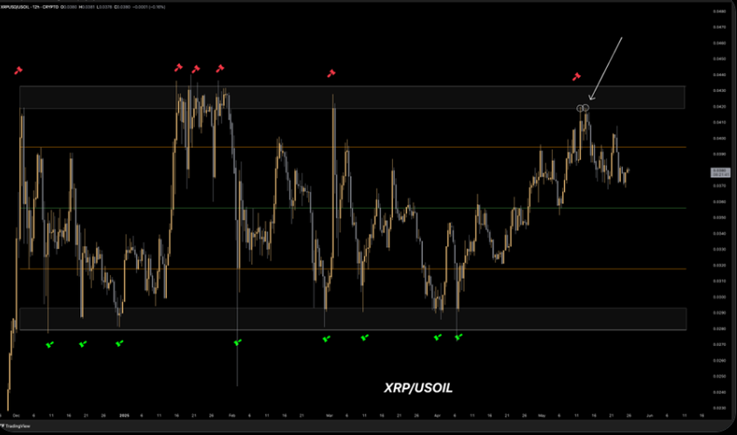Select the white arrow drawing
This screenshot has width=737, height=435.
606,69
